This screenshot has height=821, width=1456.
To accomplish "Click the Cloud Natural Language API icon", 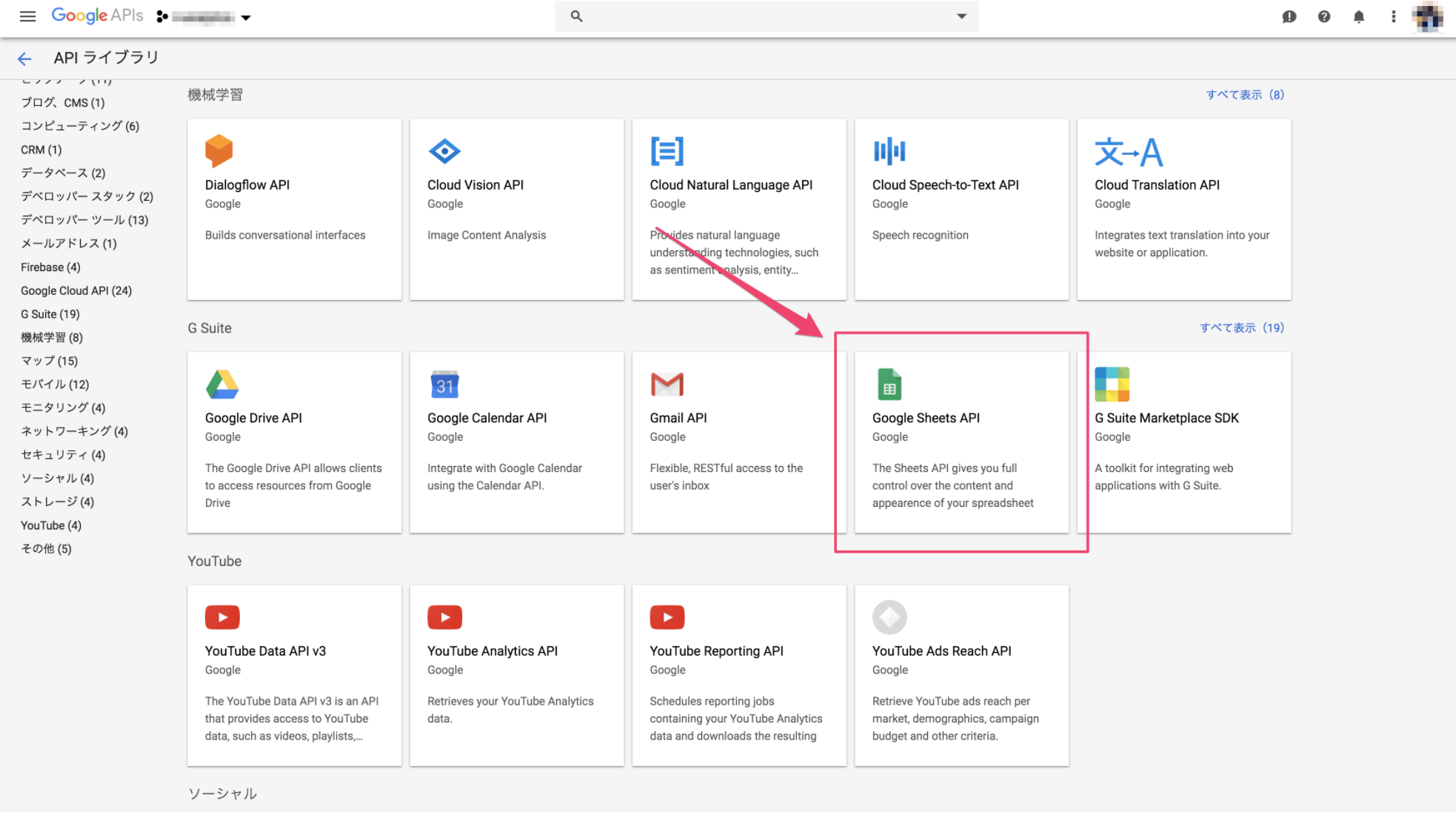I will pos(667,151).
